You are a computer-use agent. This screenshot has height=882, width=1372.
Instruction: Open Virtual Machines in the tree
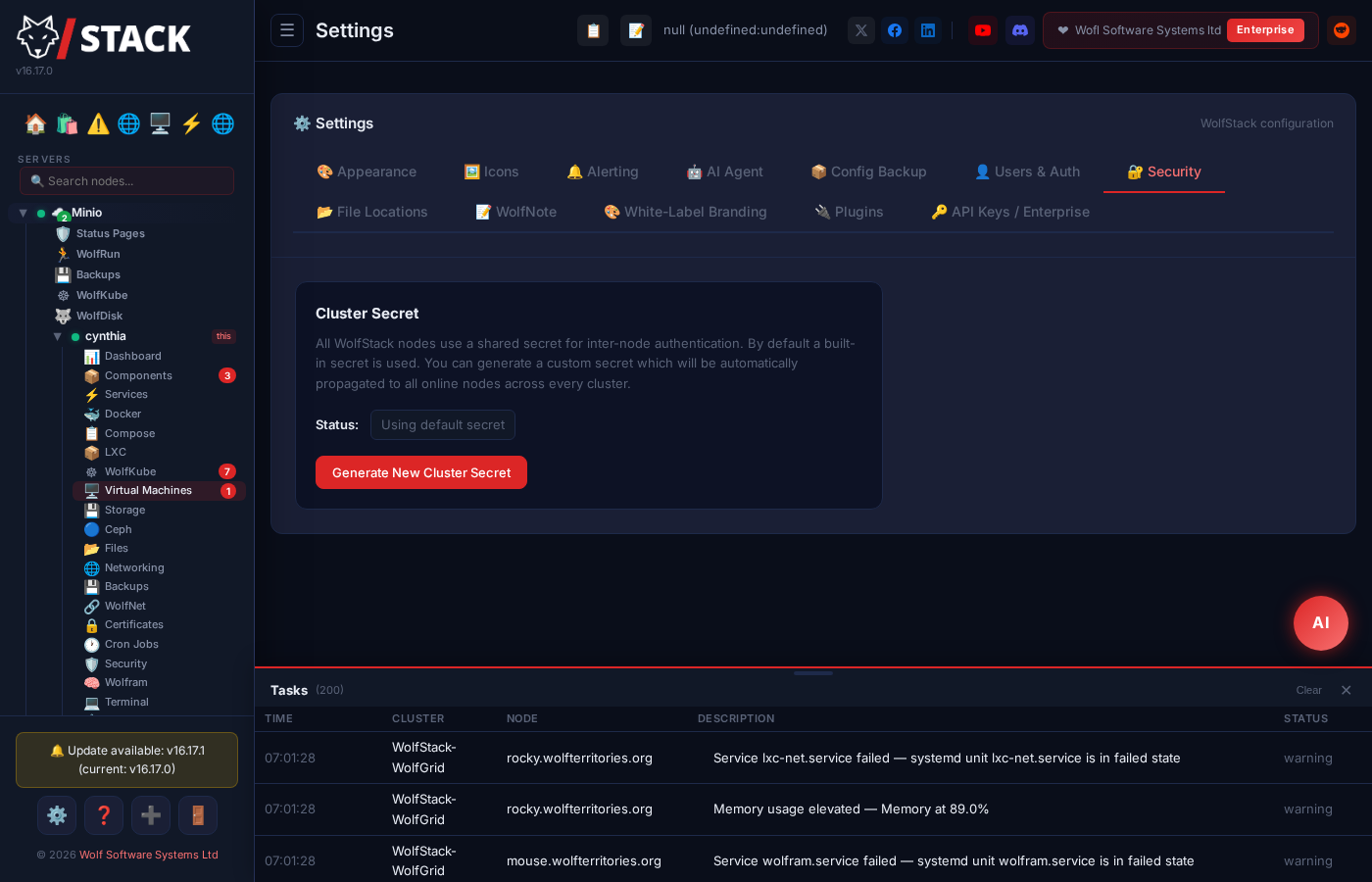pos(159,491)
